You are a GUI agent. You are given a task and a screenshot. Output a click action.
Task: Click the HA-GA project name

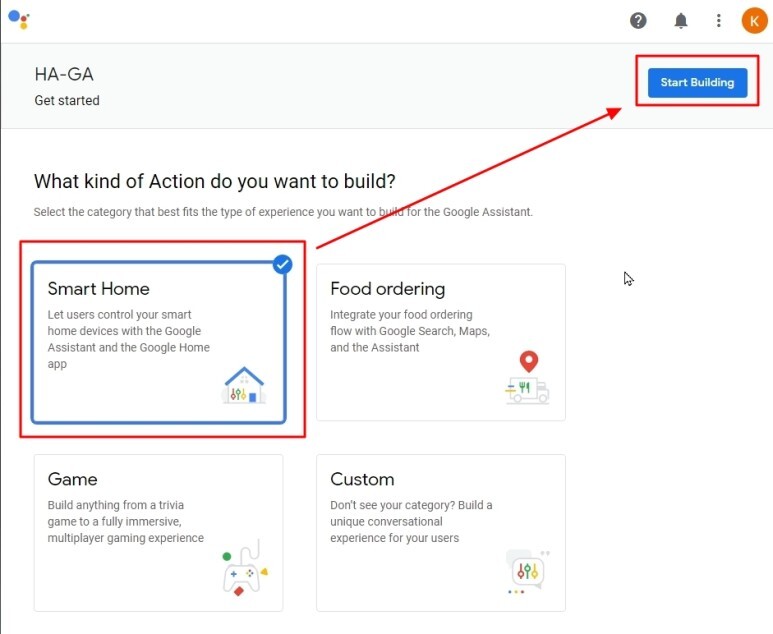coord(64,74)
